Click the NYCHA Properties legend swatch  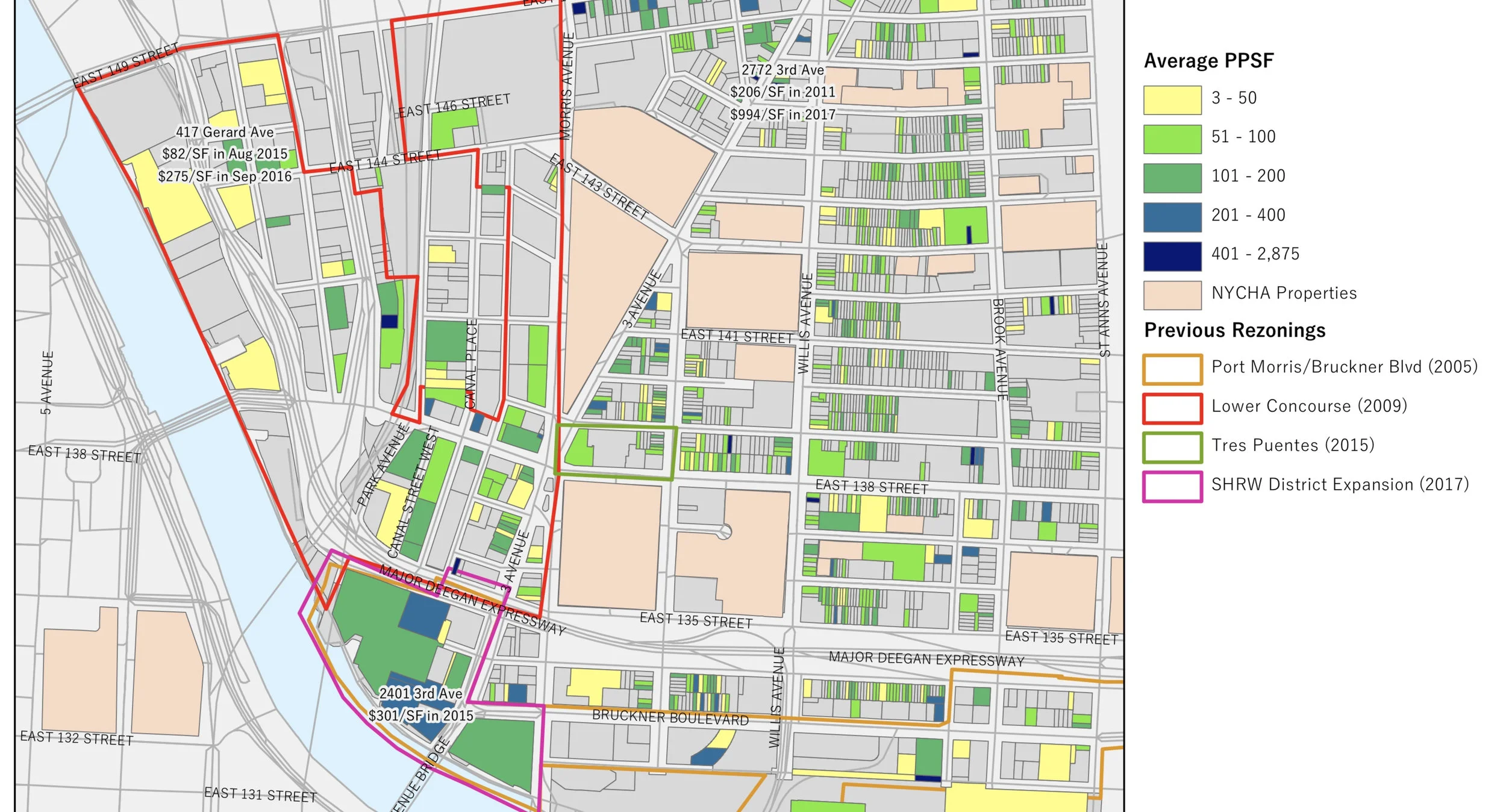(x=1172, y=295)
